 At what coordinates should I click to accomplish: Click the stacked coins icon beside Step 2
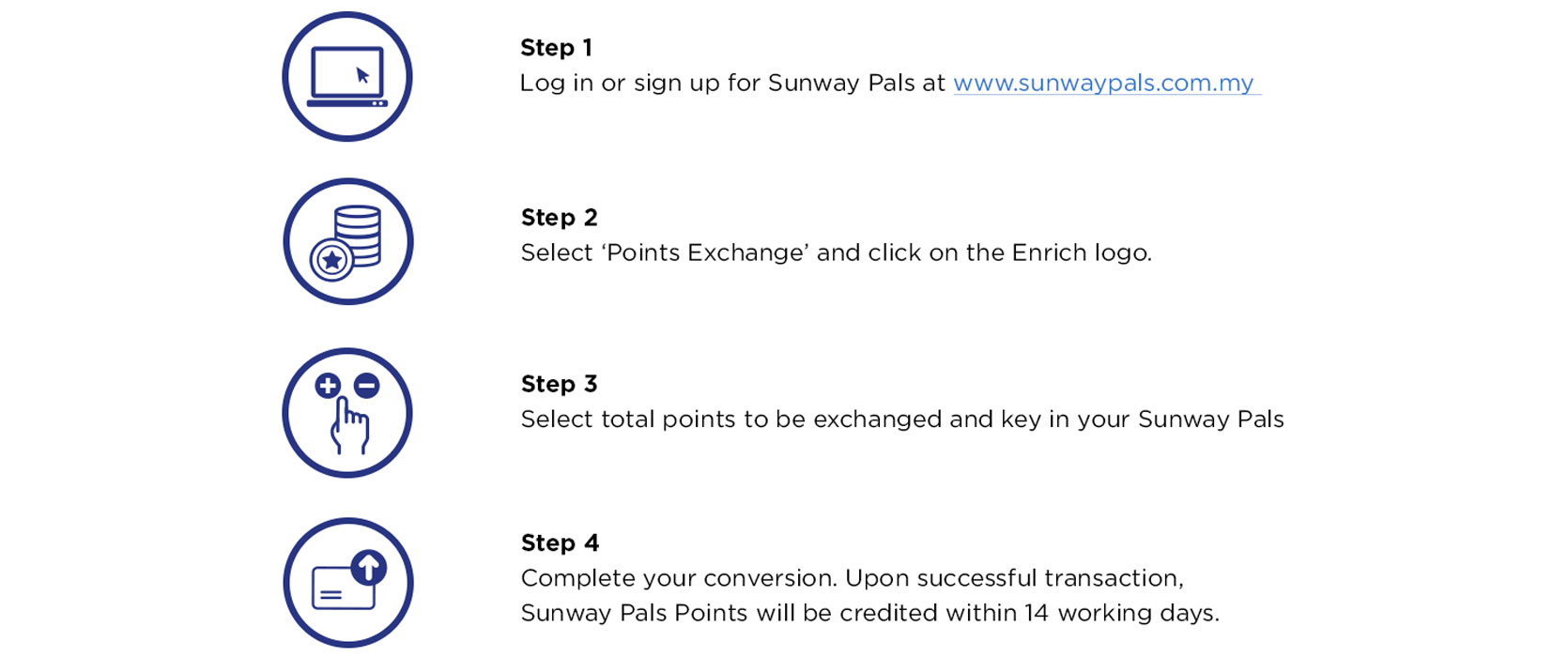[x=358, y=235]
